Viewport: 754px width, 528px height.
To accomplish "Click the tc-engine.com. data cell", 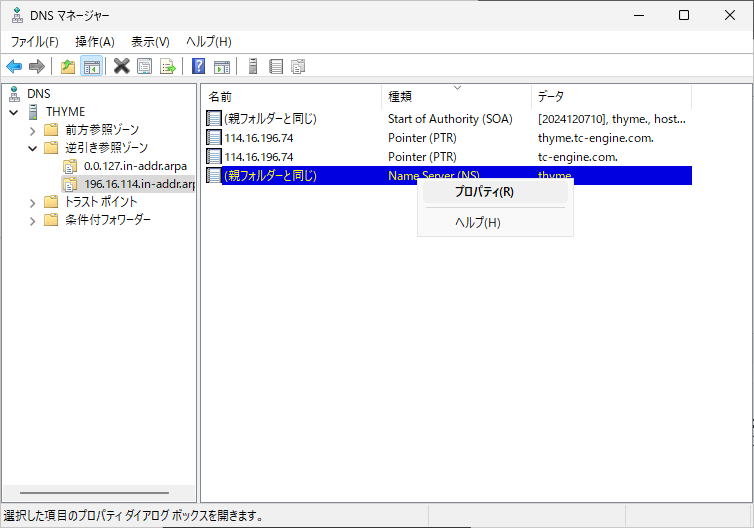I will 578,157.
